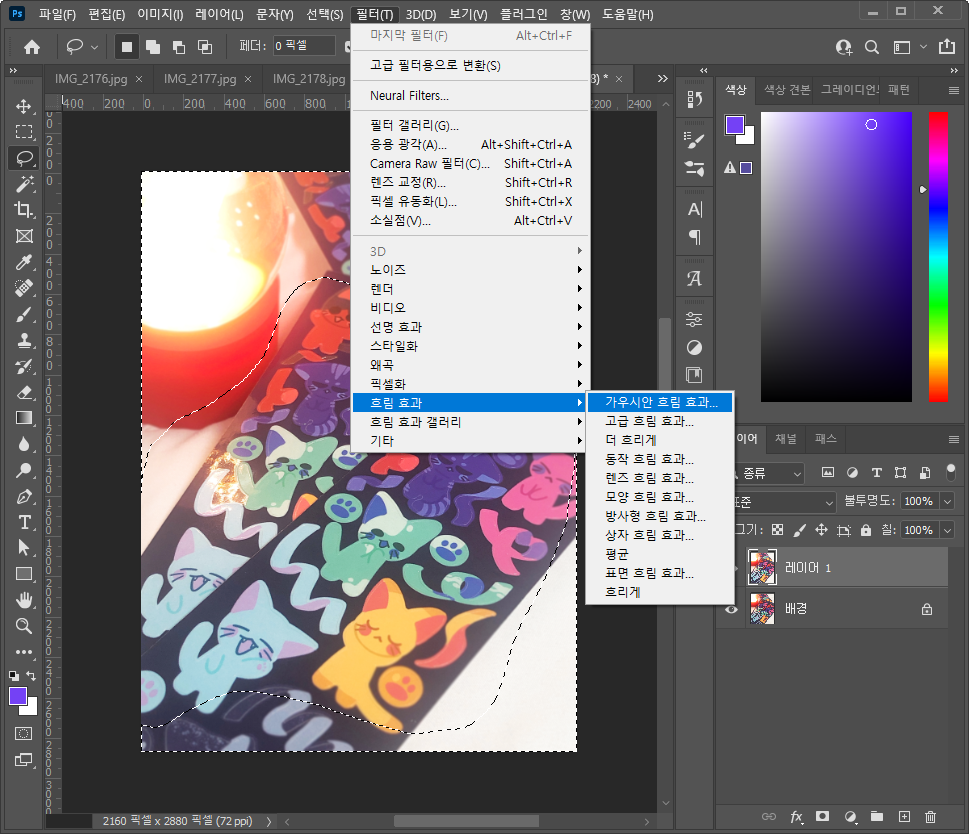Toggle visibility of 배경 layer

[731, 609]
